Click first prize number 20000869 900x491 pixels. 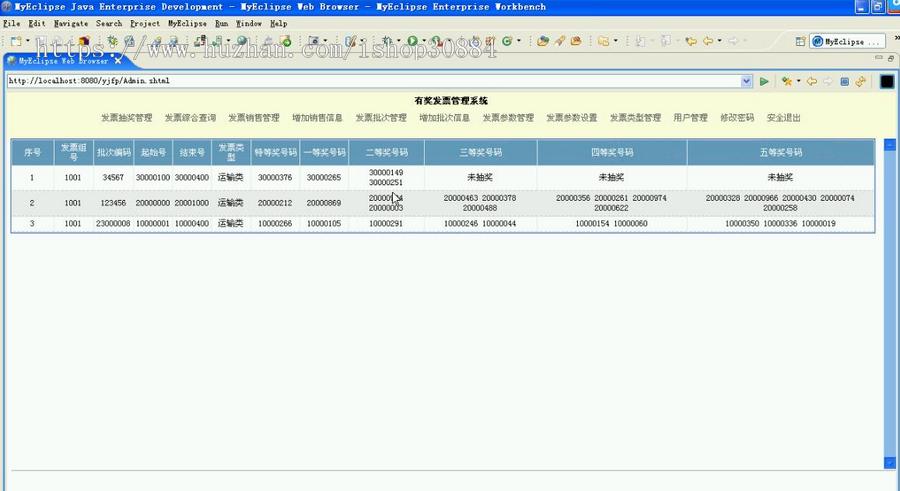coord(324,203)
